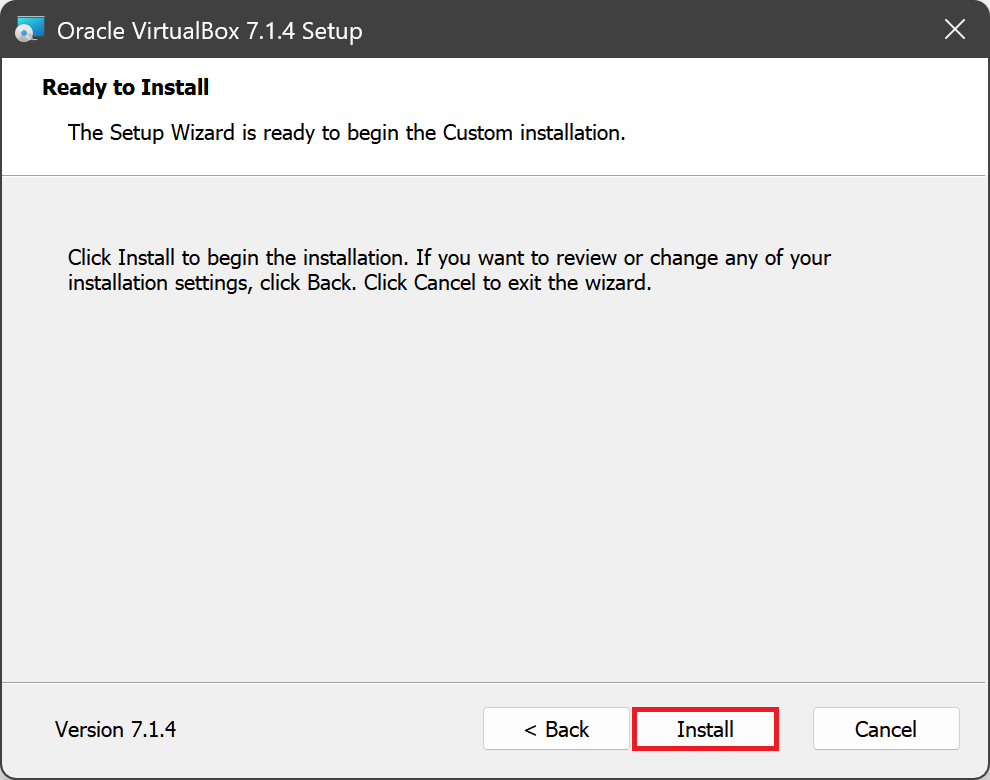Cancel the VirtualBox setup wizard

pyautogui.click(x=886, y=729)
